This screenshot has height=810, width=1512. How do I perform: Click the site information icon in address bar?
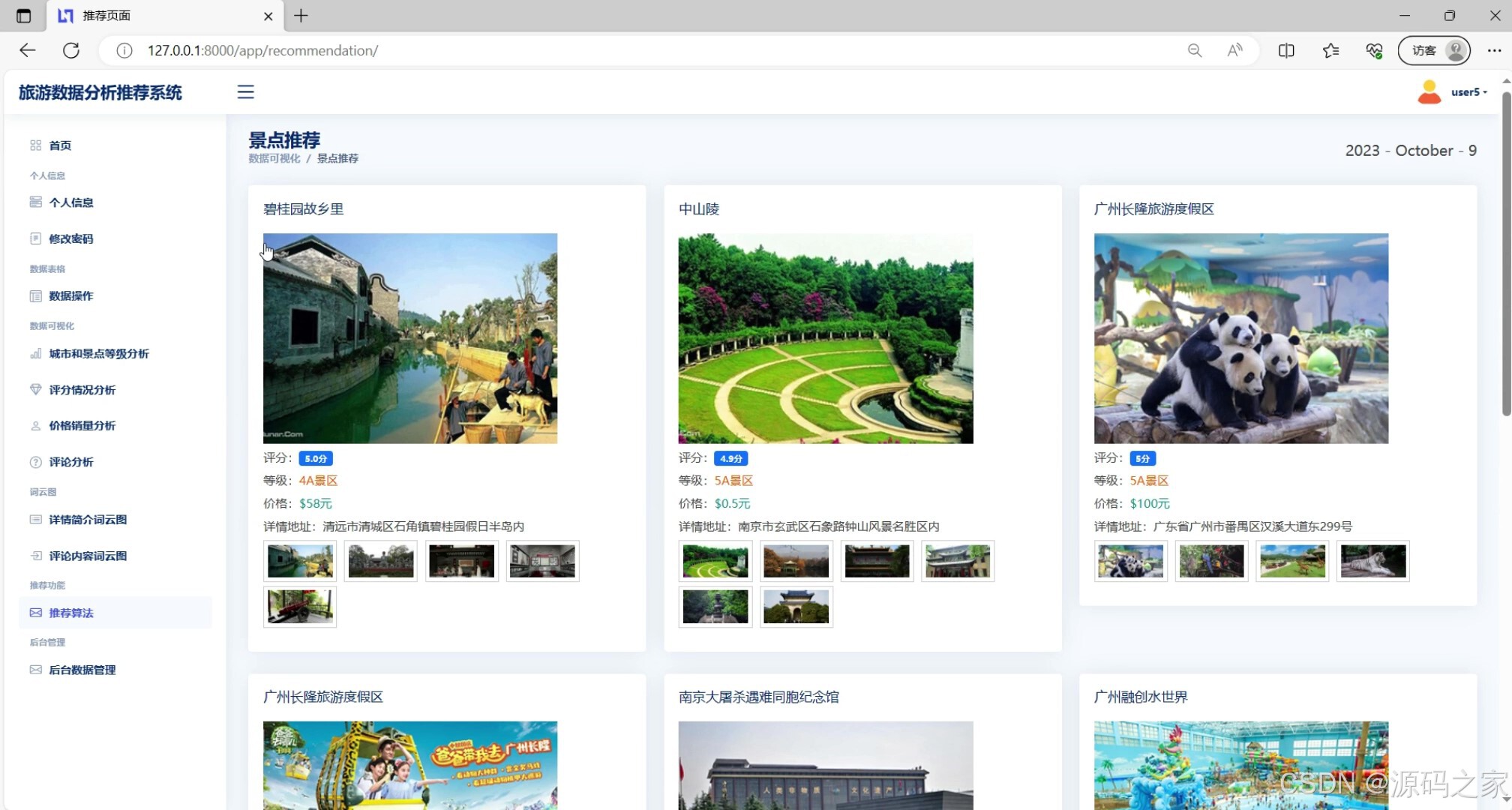(124, 50)
